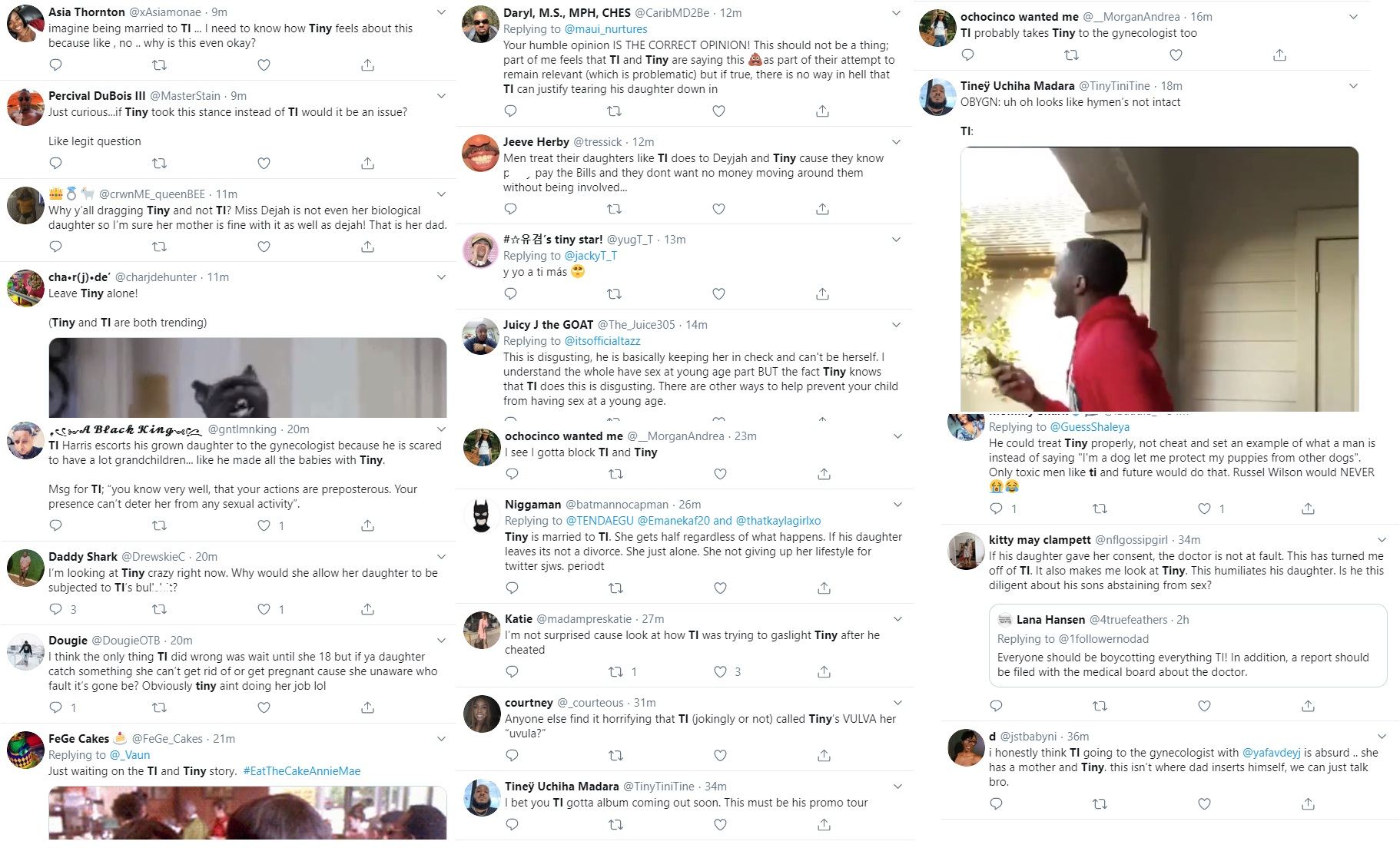Expand options caret on Daryl's tweet
This screenshot has height=848, width=1400.
(896, 13)
